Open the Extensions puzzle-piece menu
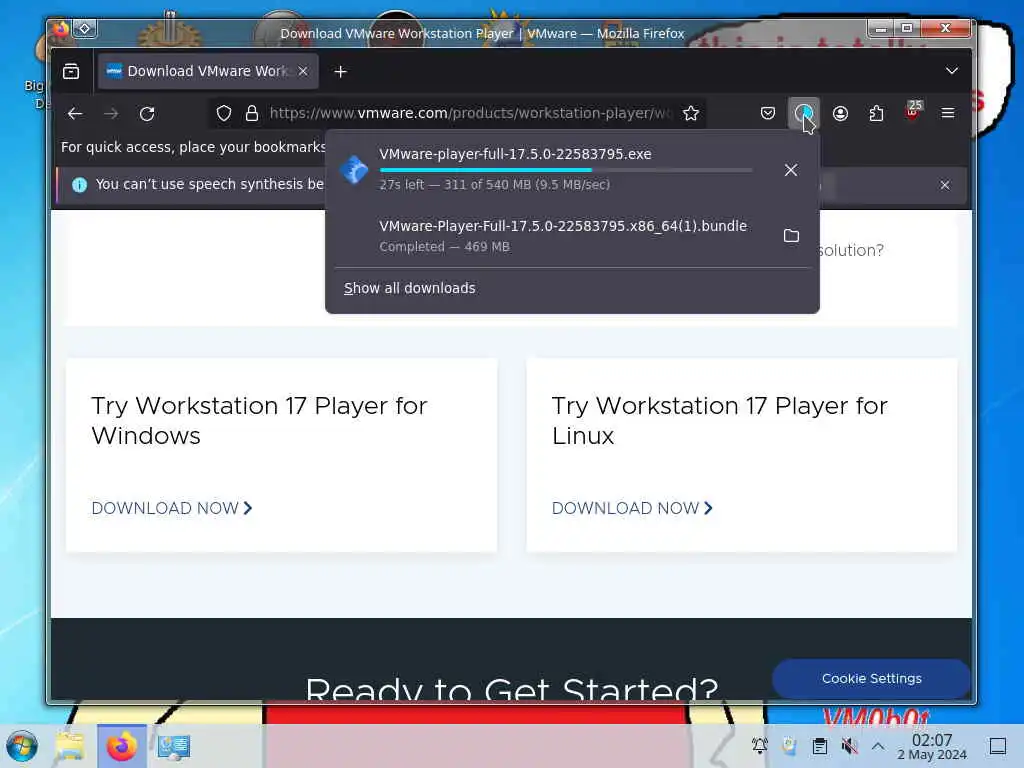The height and width of the screenshot is (768, 1024). pyautogui.click(x=876, y=114)
